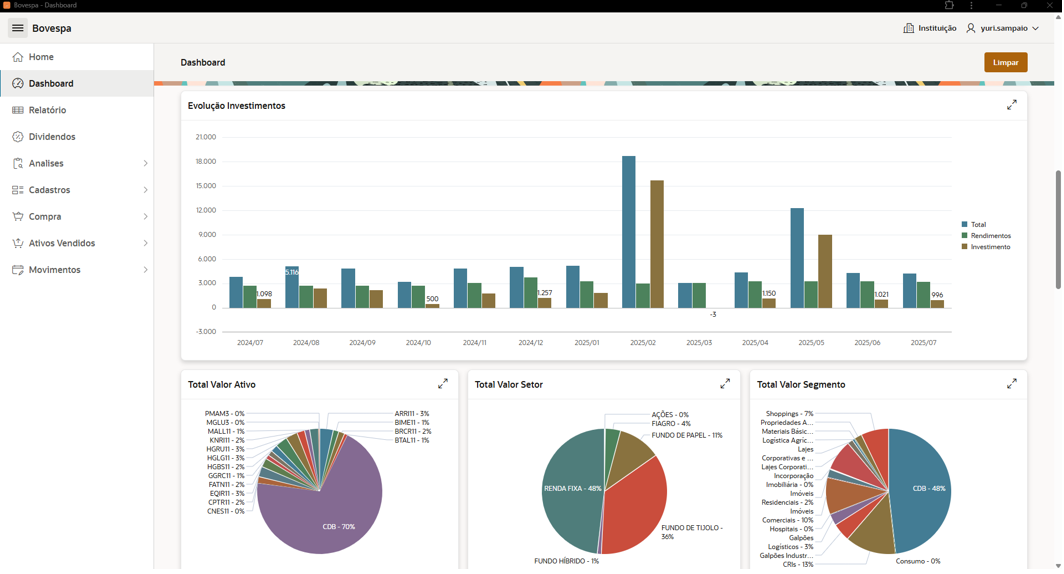Click the 2025/03 axis label
The width and height of the screenshot is (1064, 574).
pyautogui.click(x=699, y=343)
